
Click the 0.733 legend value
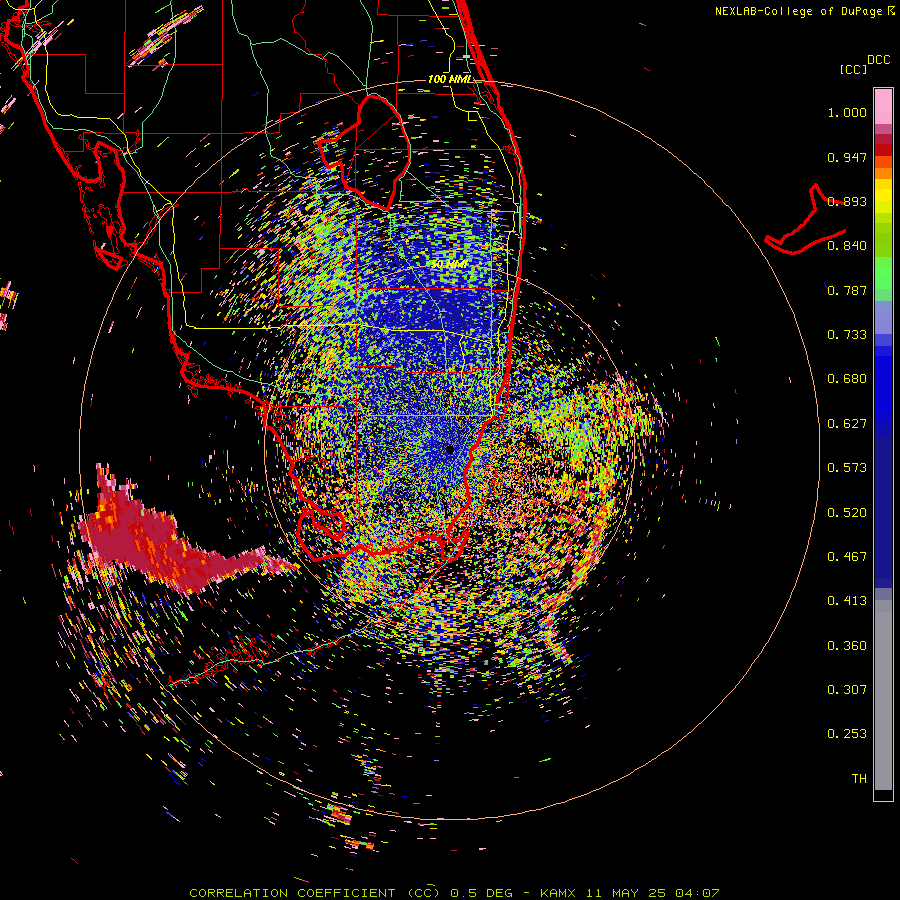(x=847, y=335)
